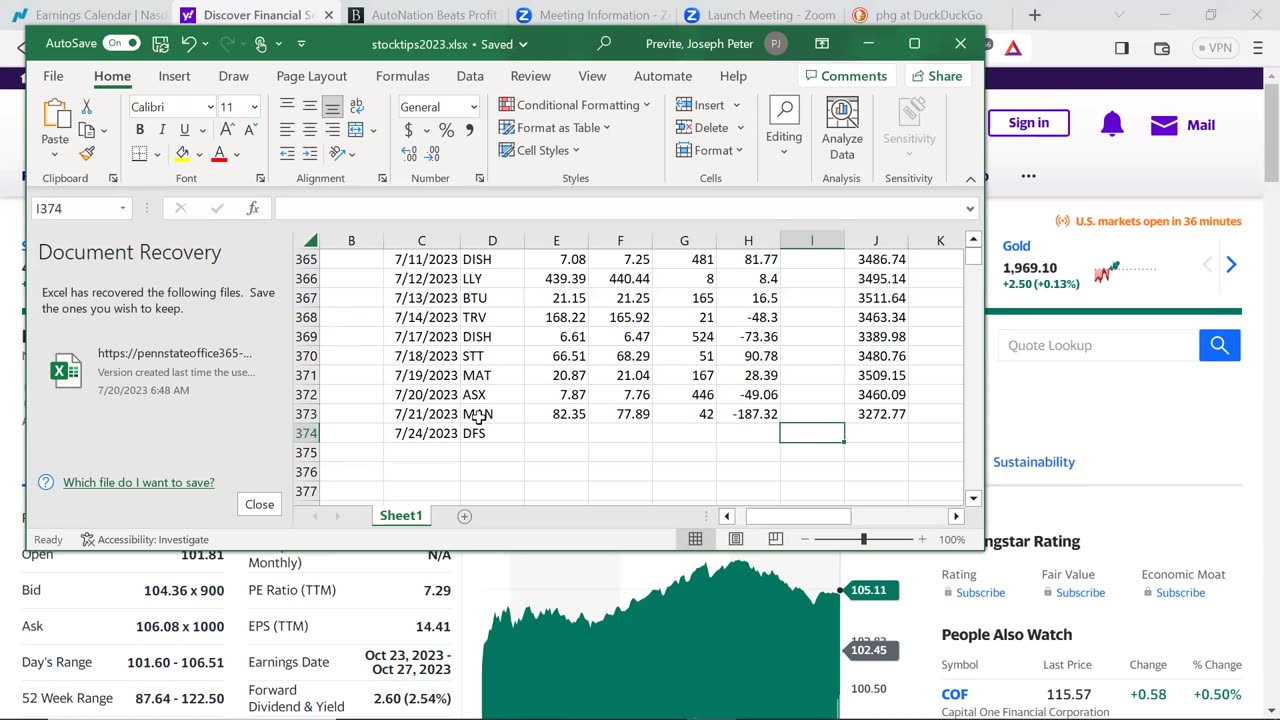Screen dimensions: 1280x720
Task: Open the Font size dropdown
Action: [254, 107]
